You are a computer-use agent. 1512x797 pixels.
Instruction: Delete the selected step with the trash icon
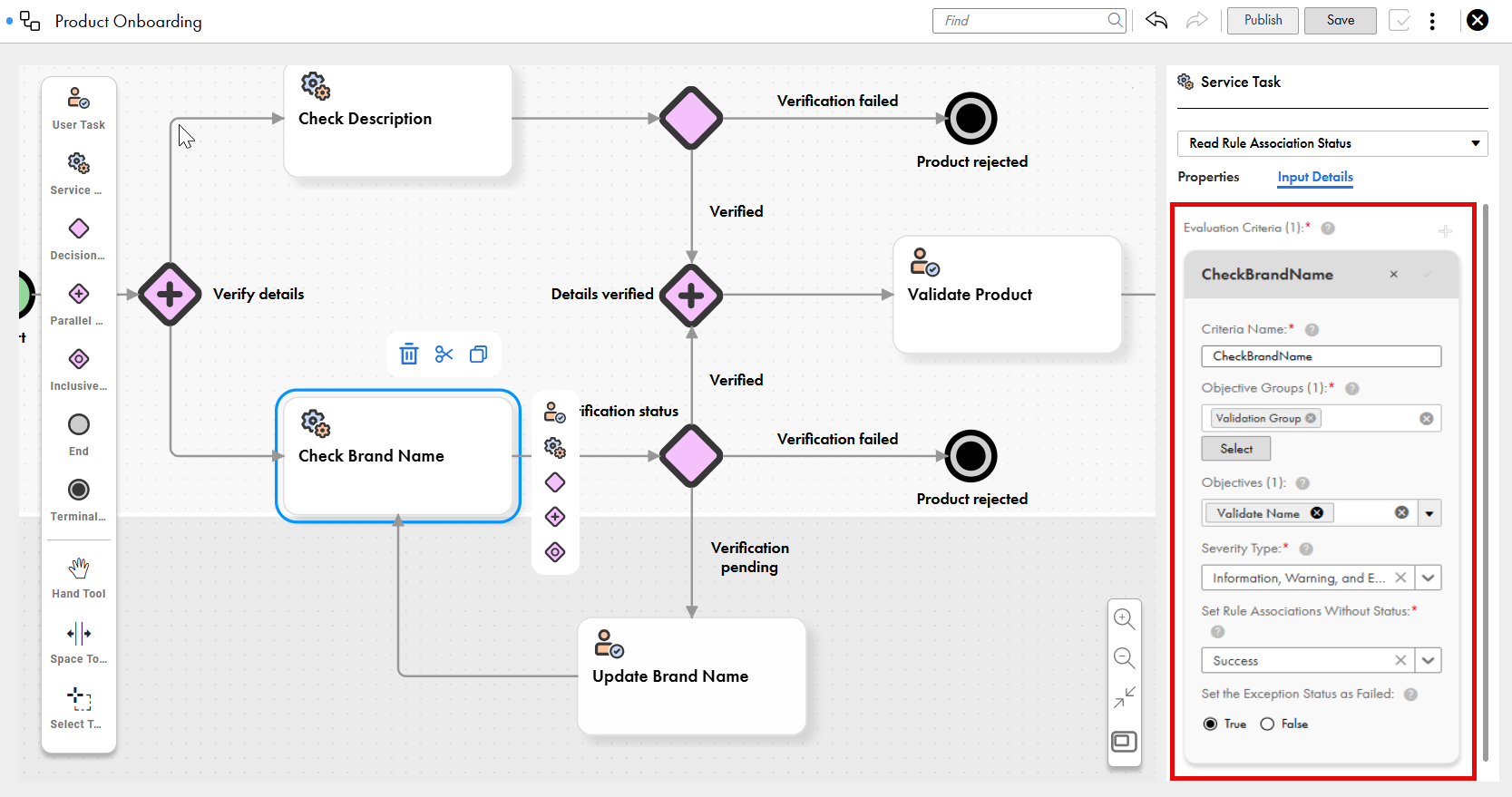coord(409,355)
